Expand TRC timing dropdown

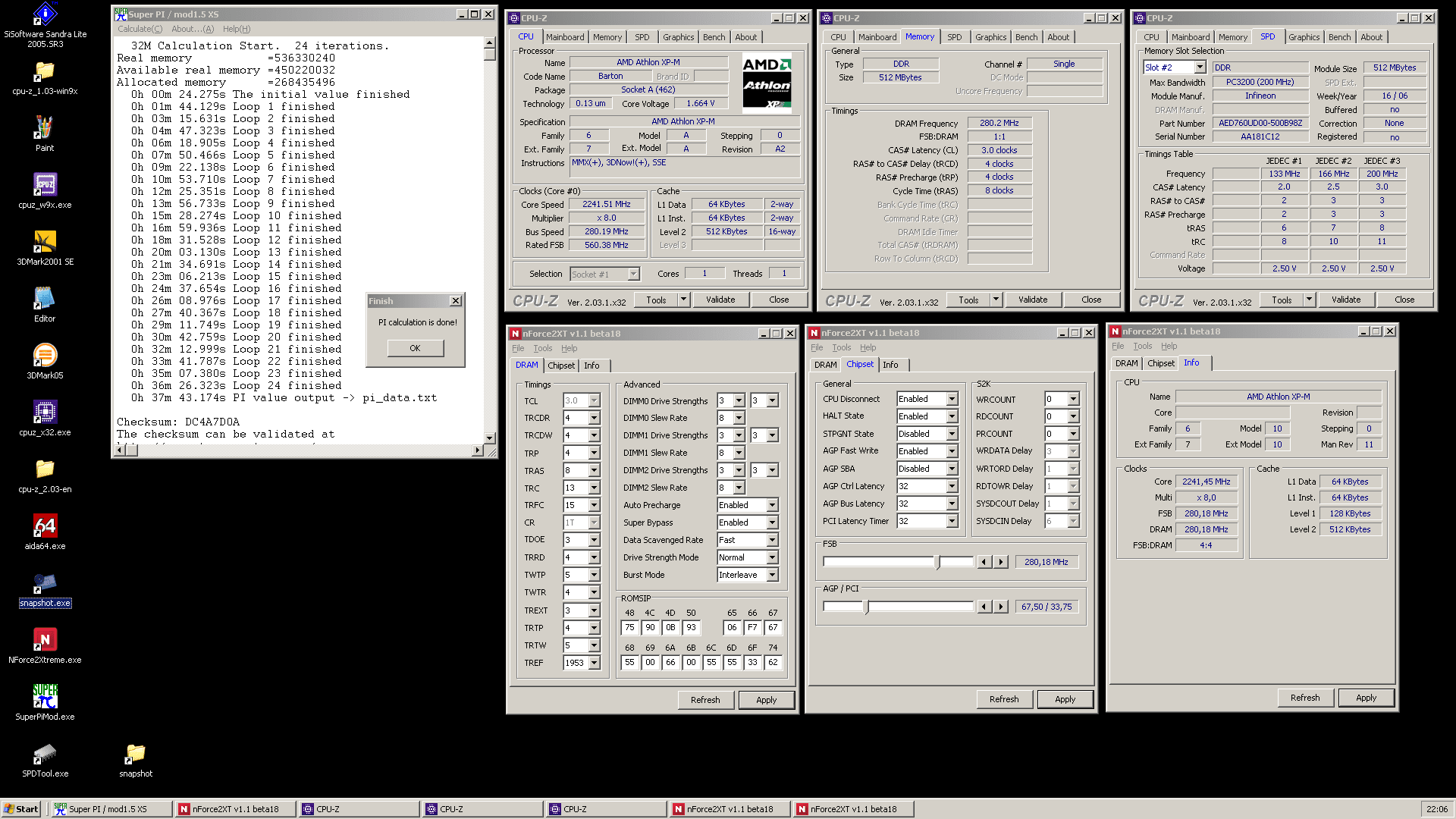coord(594,488)
